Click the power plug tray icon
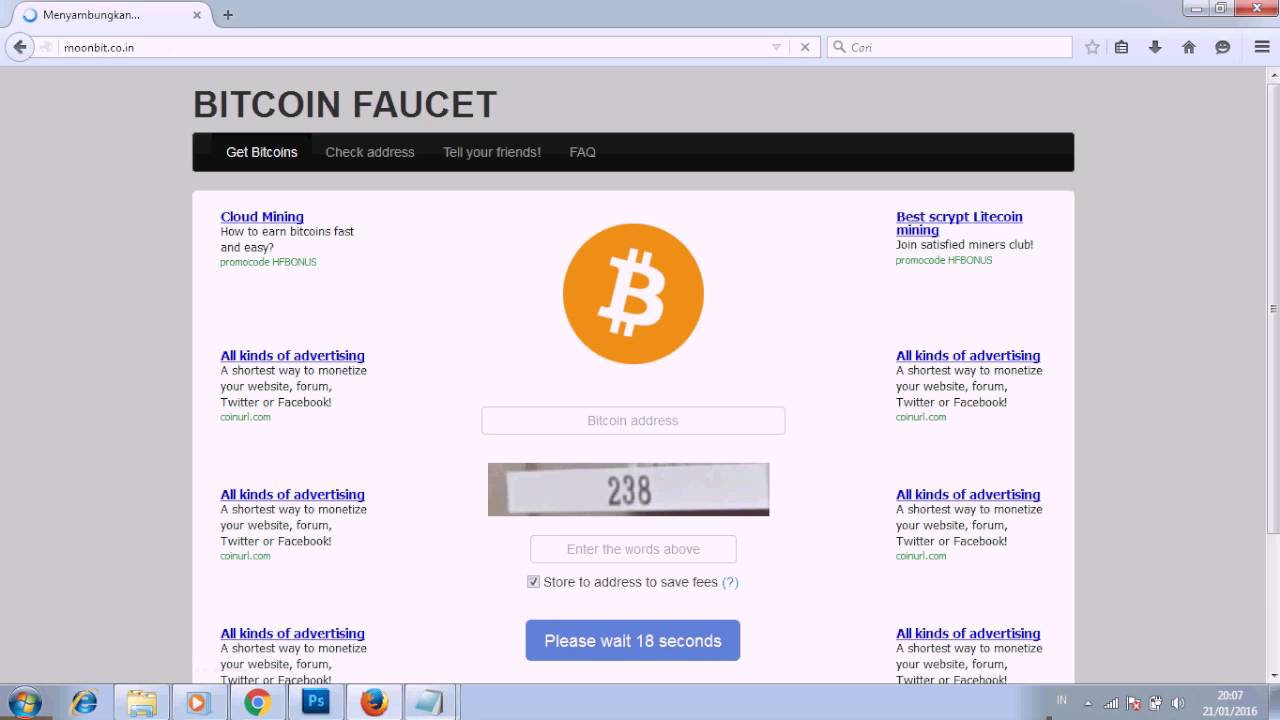1280x720 pixels. 1156,703
